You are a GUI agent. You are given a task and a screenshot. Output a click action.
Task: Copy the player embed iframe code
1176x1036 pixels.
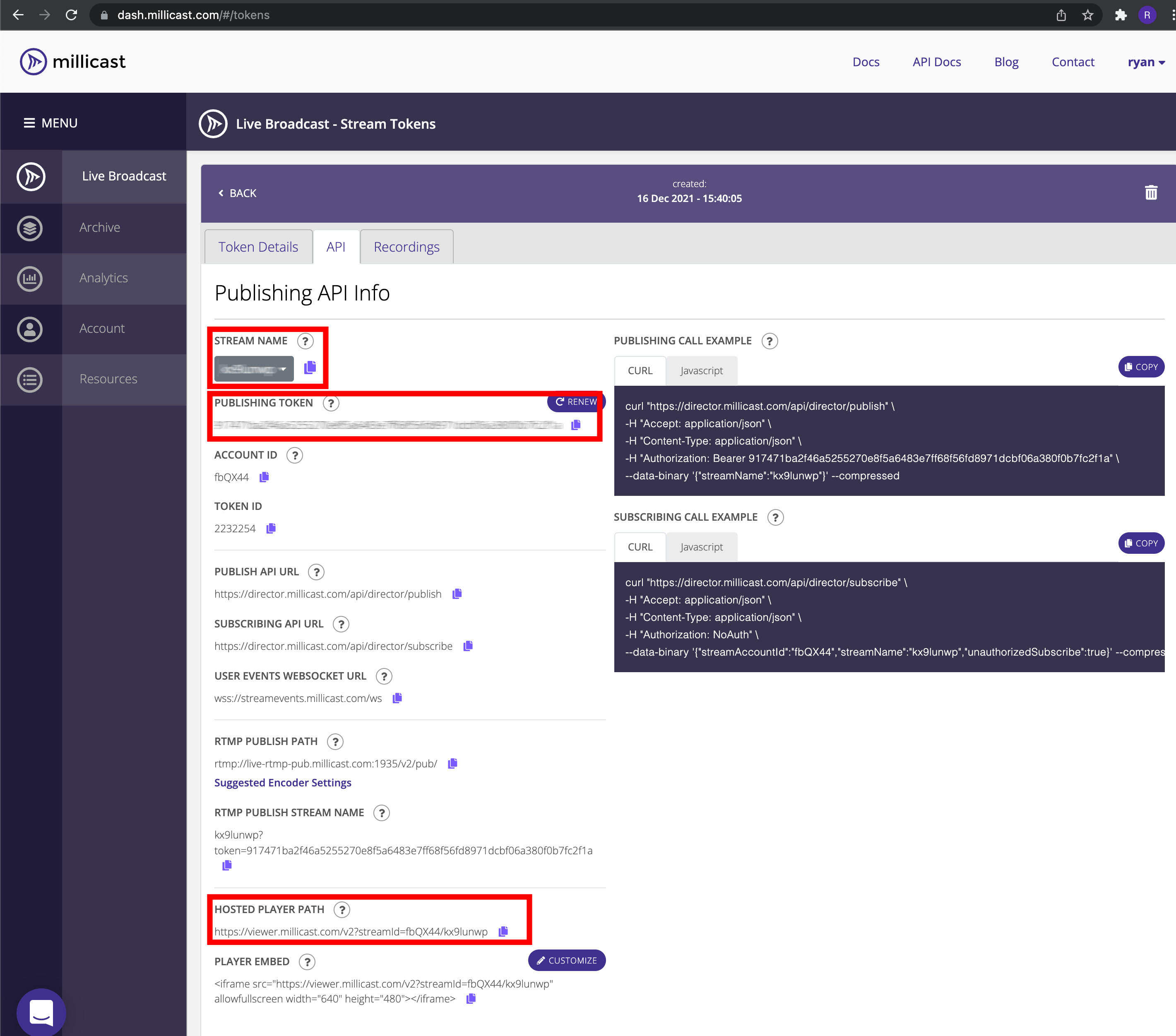471,999
